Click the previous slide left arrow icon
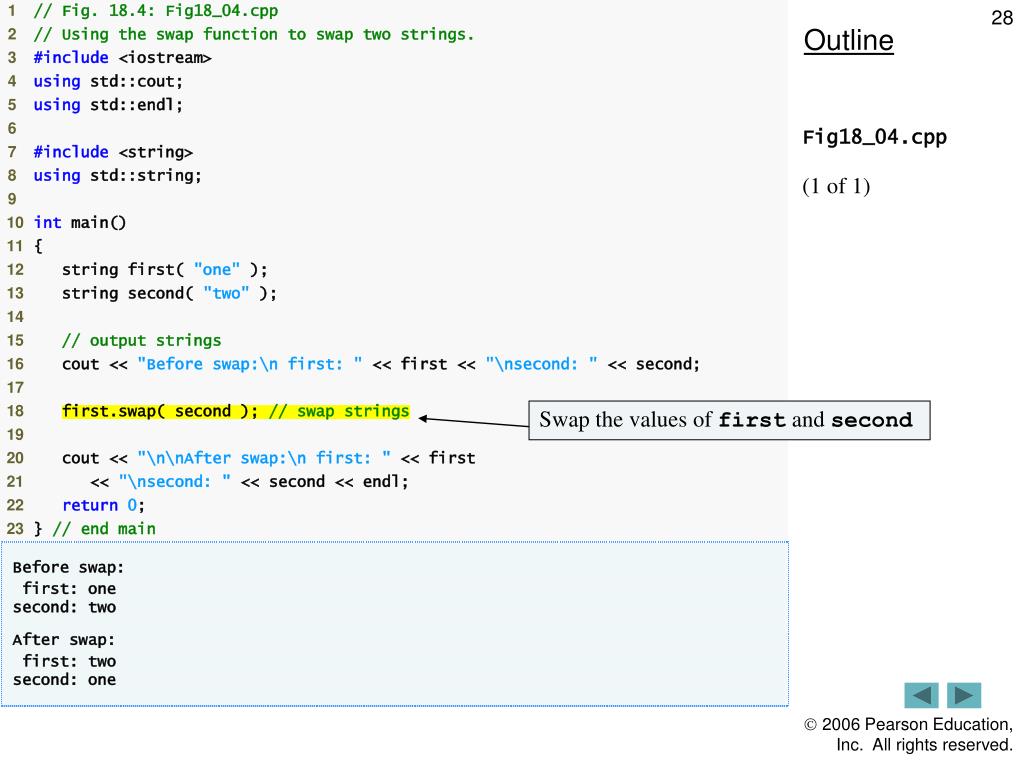 (921, 696)
